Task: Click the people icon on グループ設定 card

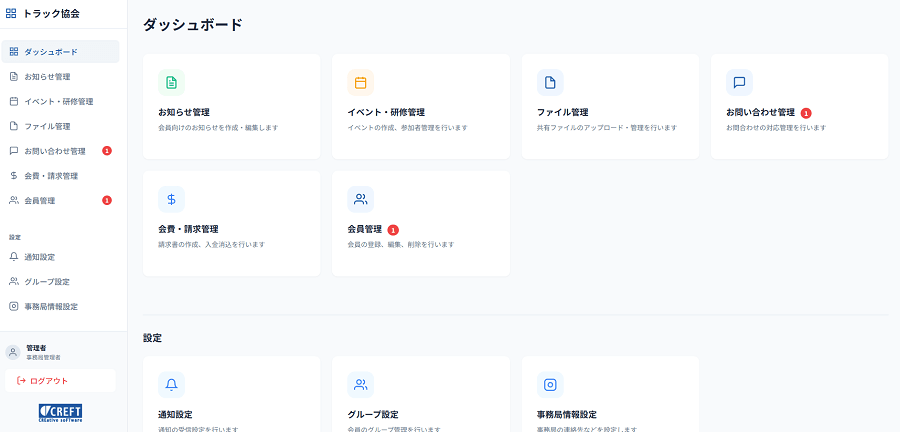Action: pos(360,385)
